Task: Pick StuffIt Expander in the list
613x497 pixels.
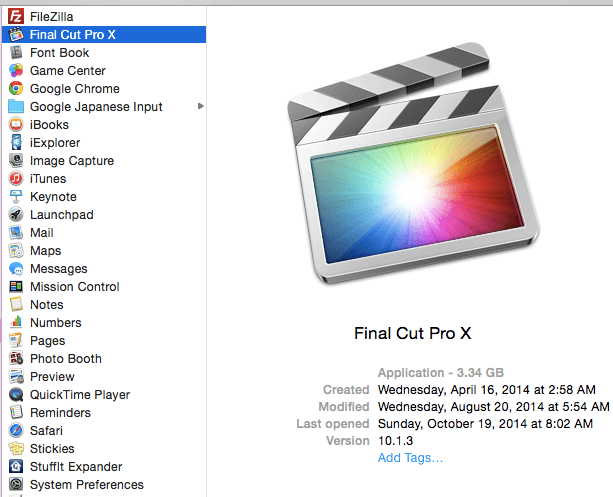Action: pos(76,467)
